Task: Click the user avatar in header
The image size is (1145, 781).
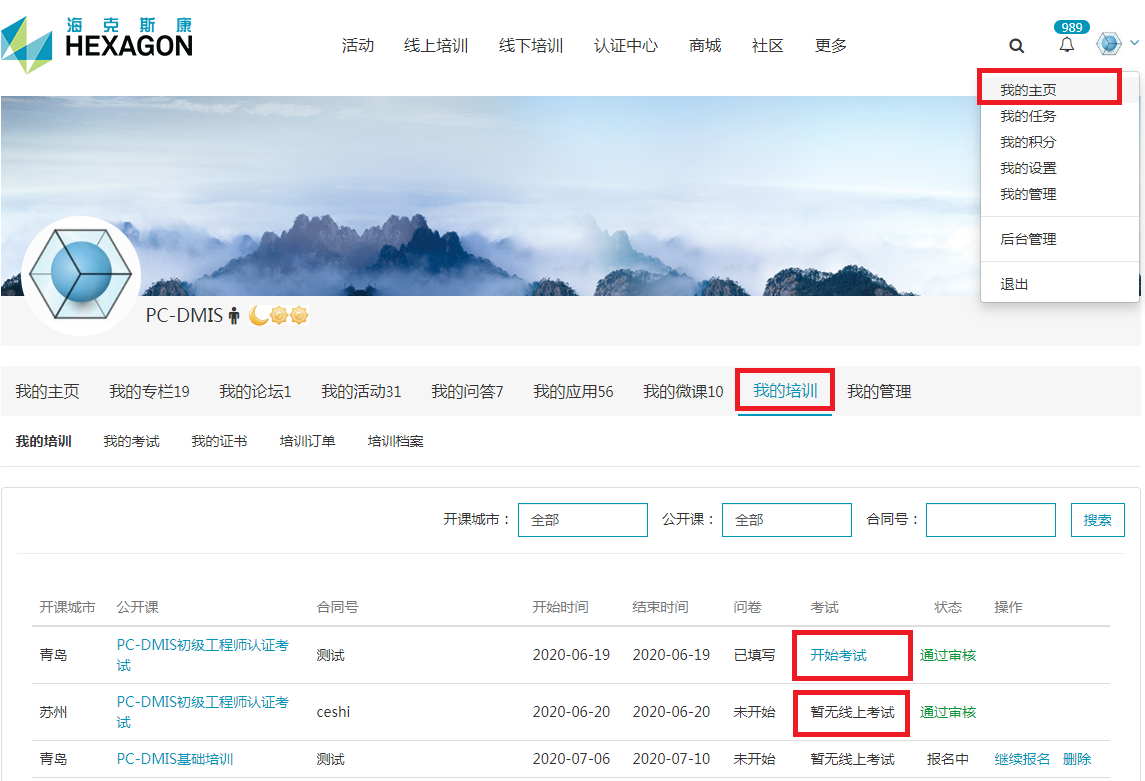Action: [x=1108, y=44]
